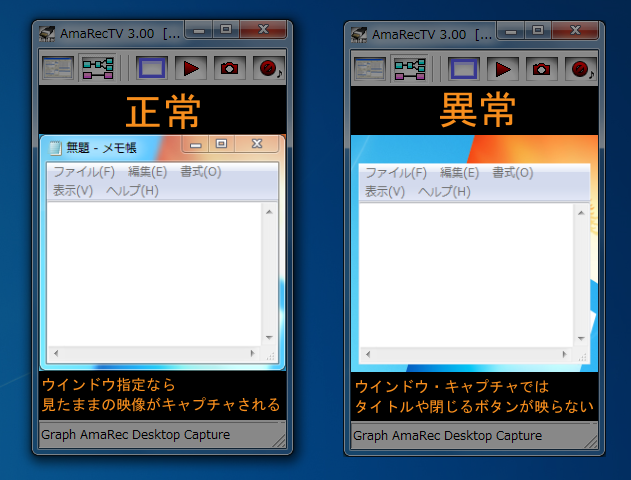Open ヘルプ(H) menu in right captured Notepad
The height and width of the screenshot is (480, 631).
[444, 192]
